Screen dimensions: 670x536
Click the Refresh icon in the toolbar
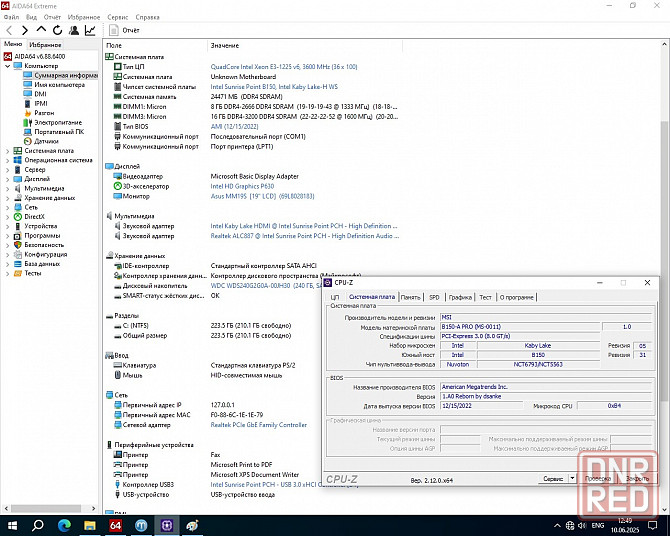pos(57,30)
